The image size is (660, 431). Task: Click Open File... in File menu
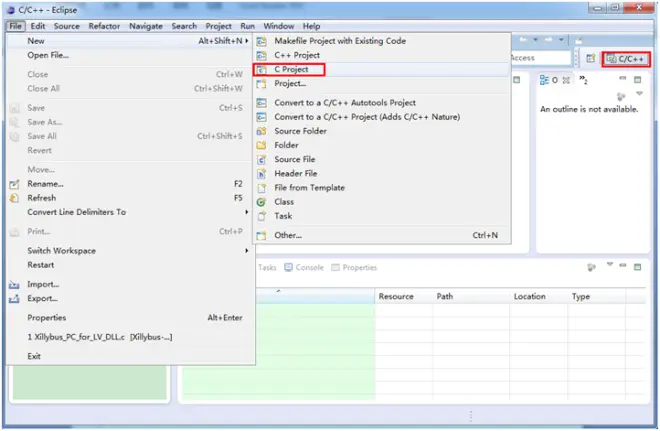pyautogui.click(x=129, y=56)
